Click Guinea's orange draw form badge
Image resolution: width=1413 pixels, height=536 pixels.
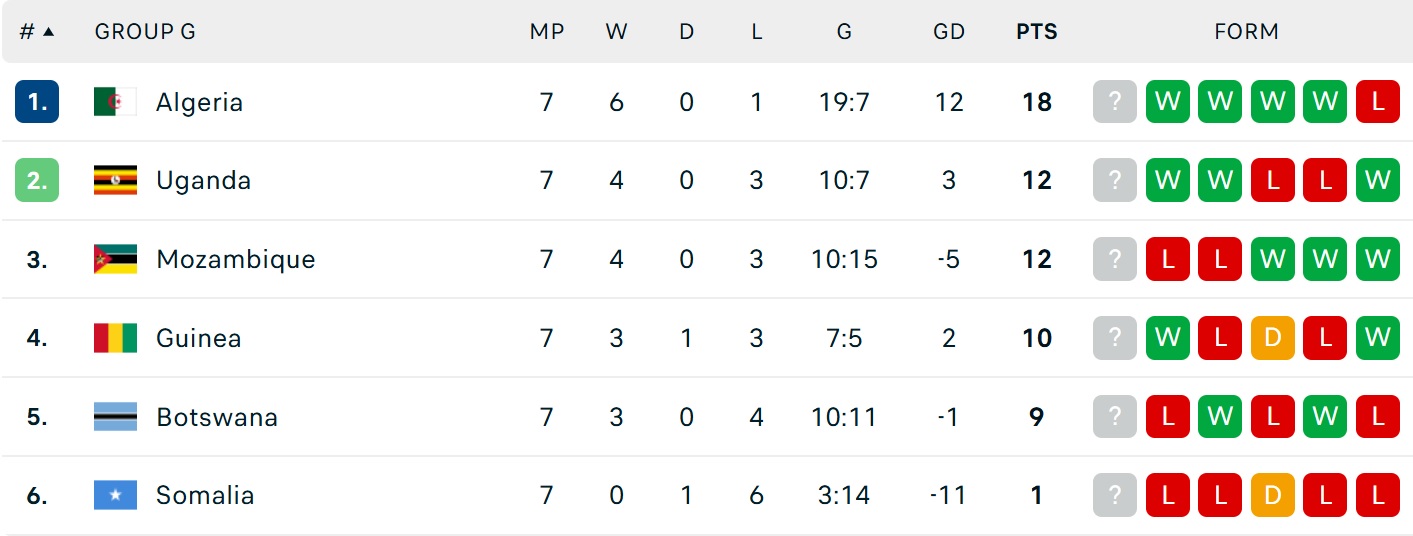coord(1272,338)
